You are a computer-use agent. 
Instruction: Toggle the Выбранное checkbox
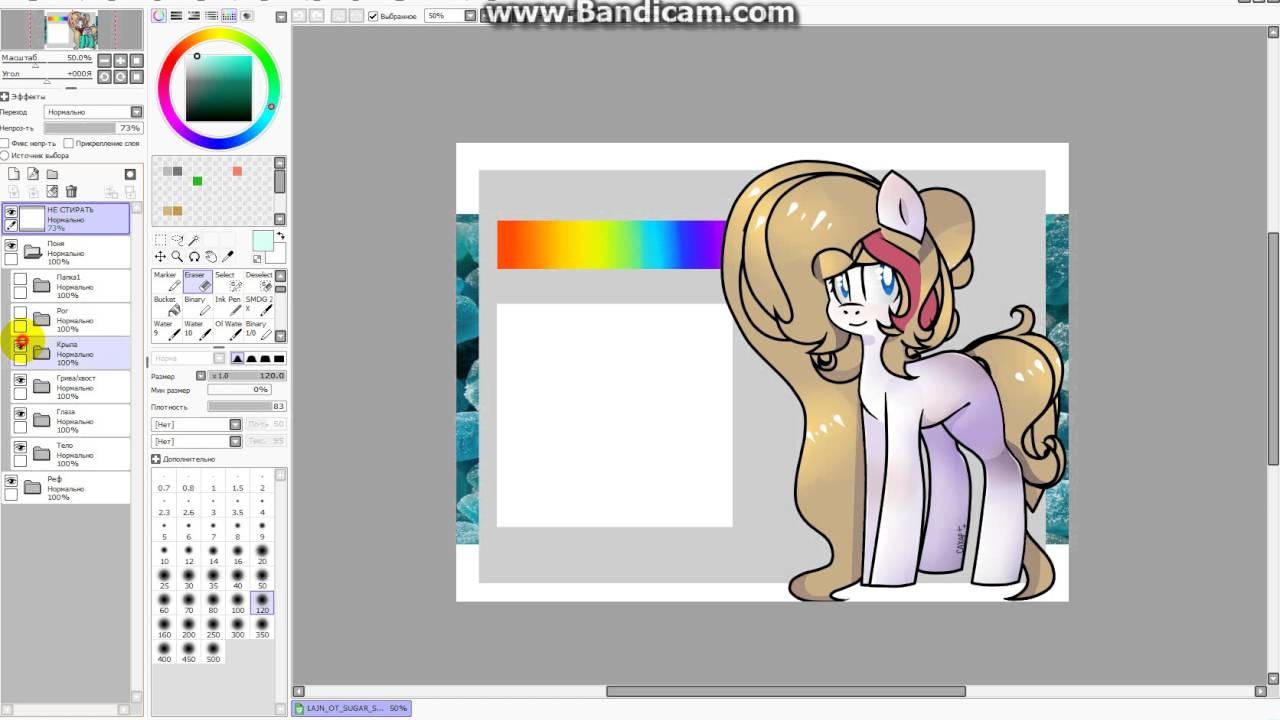[x=372, y=16]
